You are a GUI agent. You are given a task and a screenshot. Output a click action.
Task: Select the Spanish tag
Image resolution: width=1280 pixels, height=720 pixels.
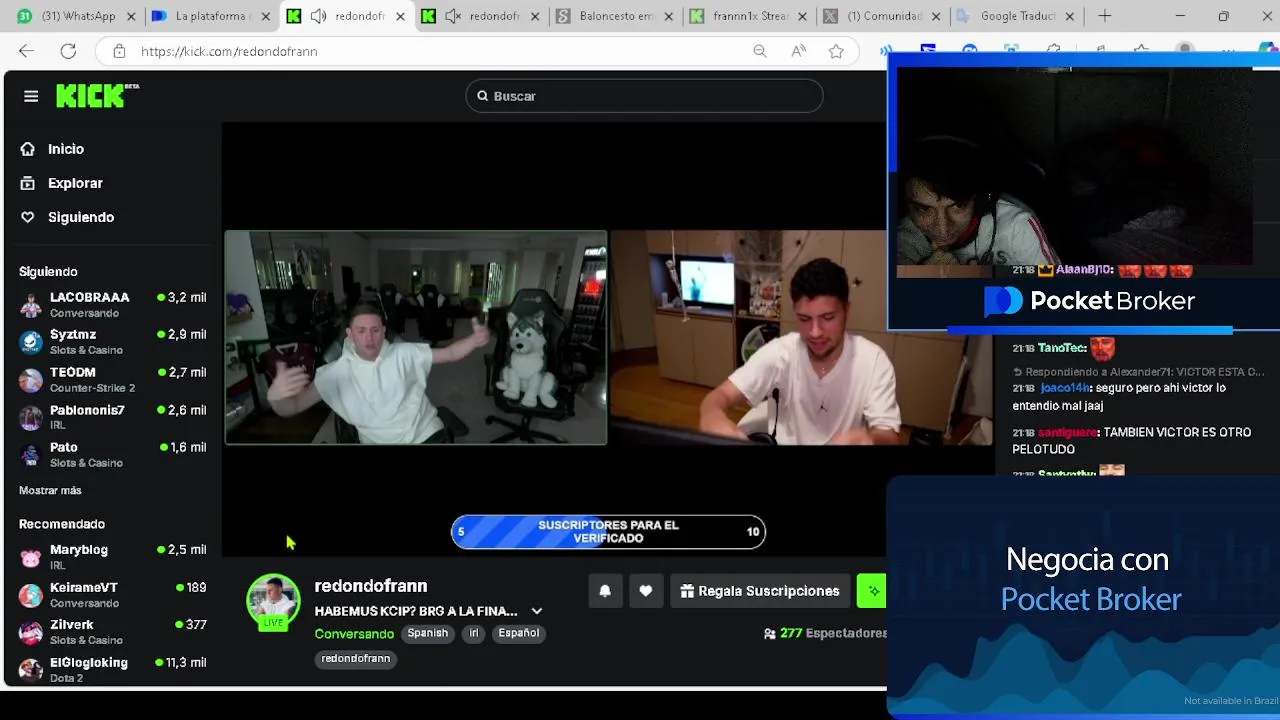(427, 633)
